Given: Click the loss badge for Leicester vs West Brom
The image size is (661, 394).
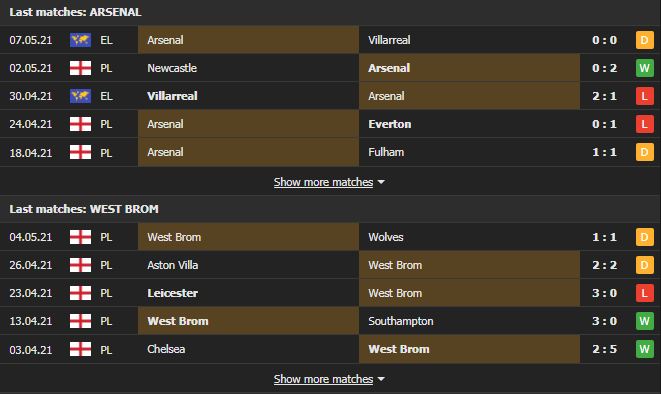Looking at the screenshot, I should coord(644,293).
